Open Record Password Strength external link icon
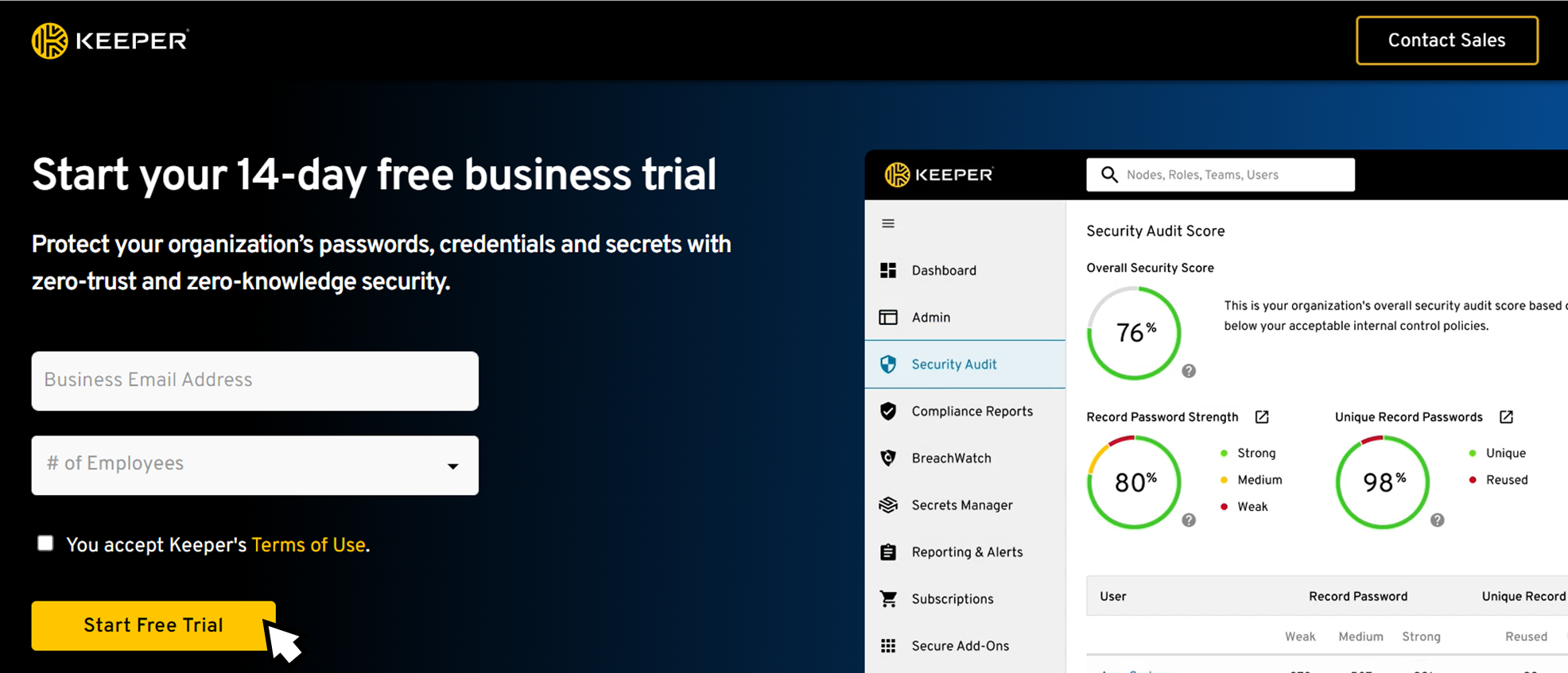The image size is (1568, 673). click(1262, 416)
